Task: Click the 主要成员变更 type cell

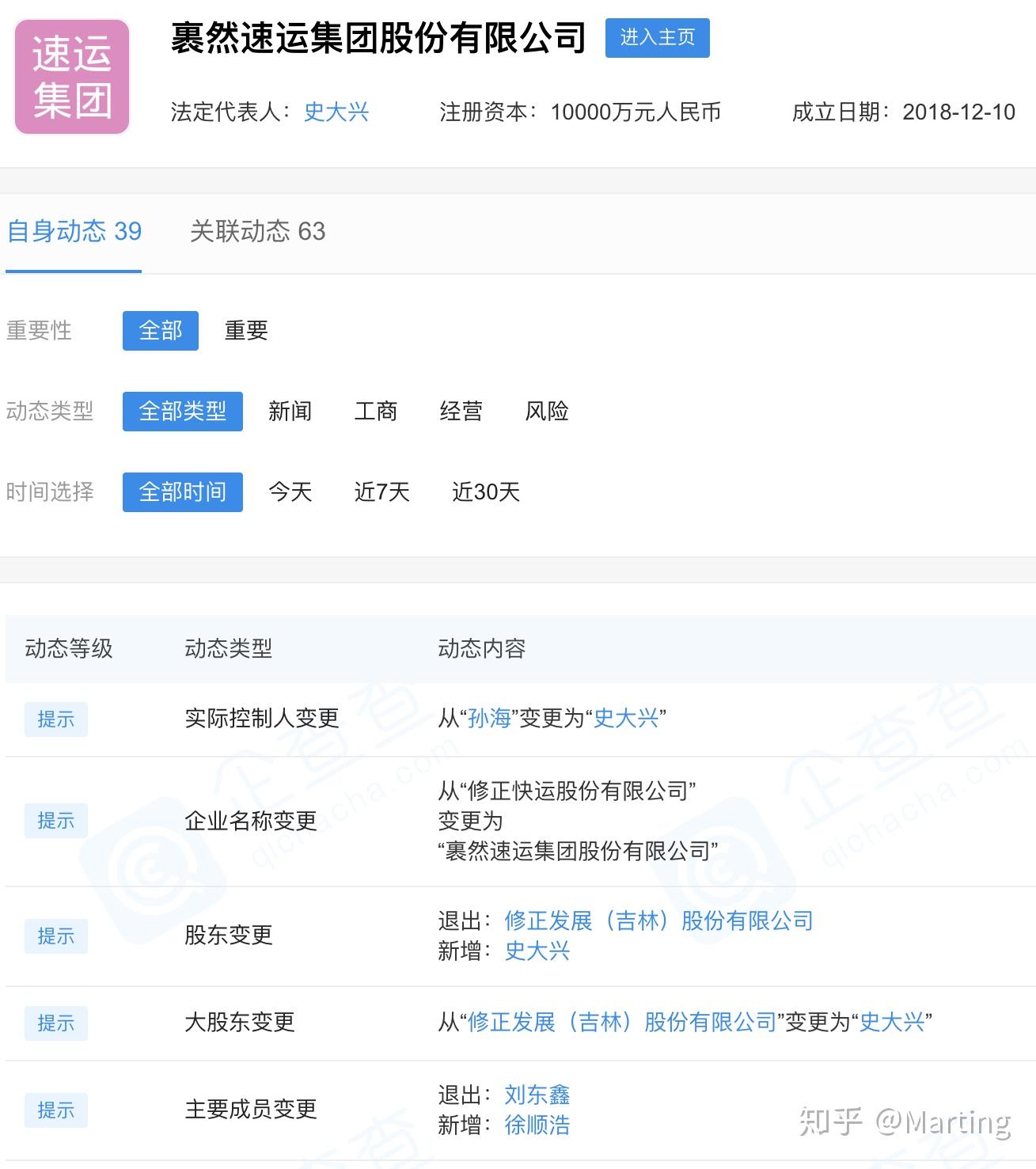Action: (250, 1110)
